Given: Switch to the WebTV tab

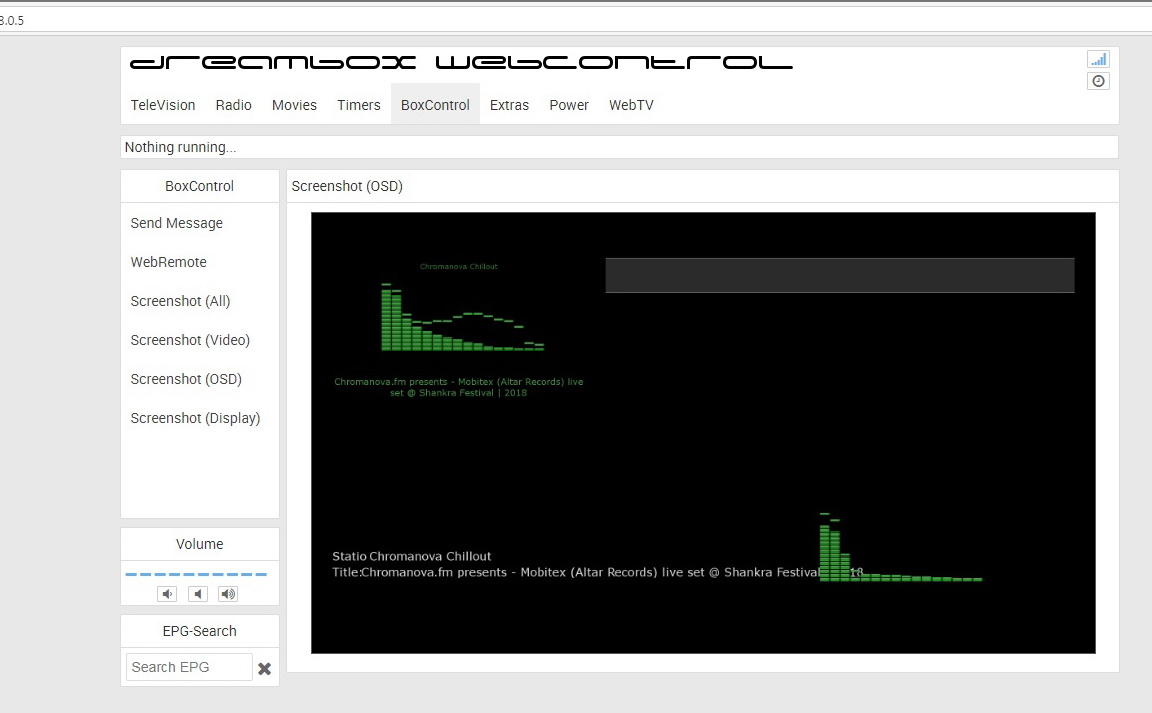Looking at the screenshot, I should point(631,105).
